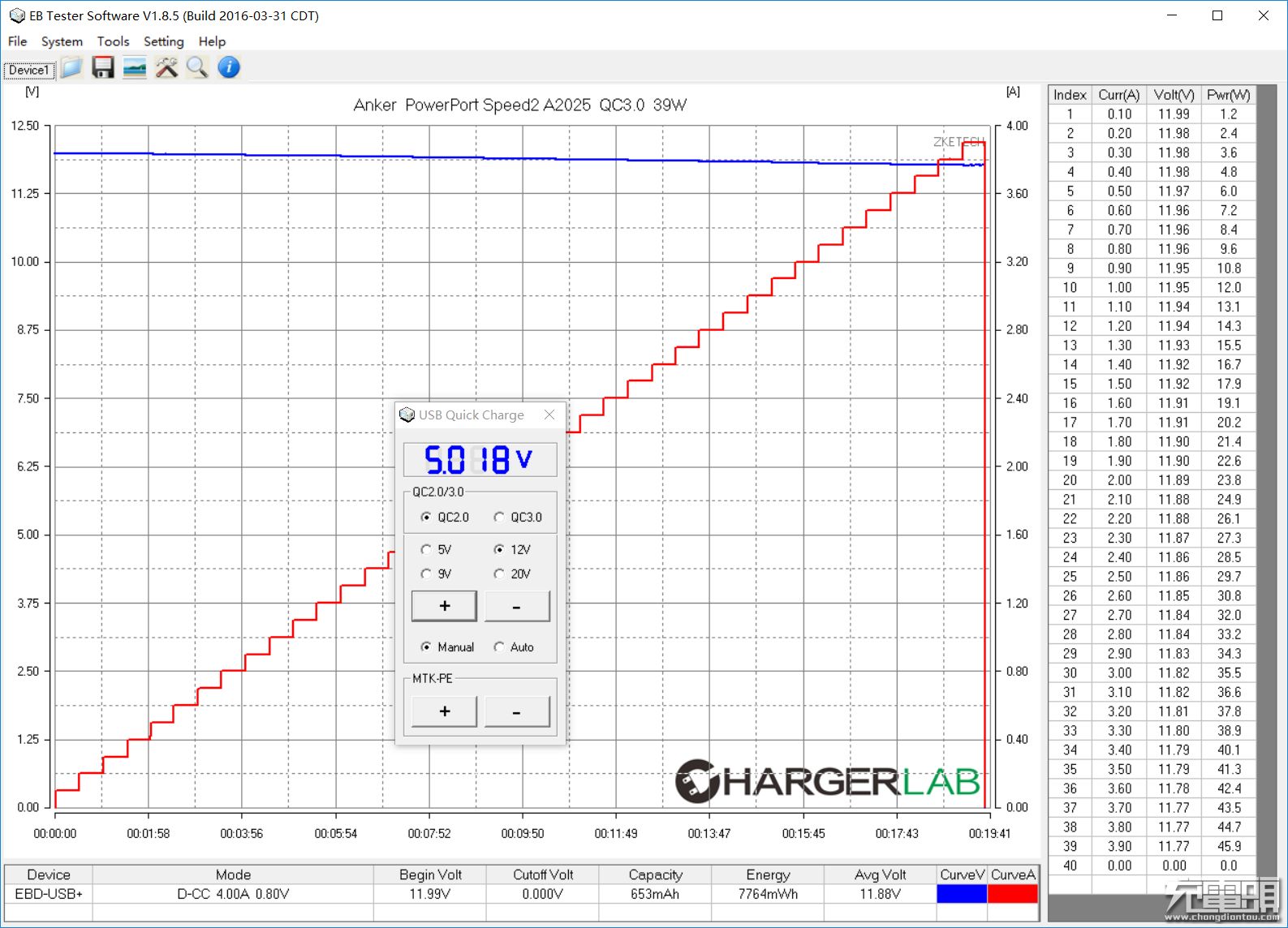Viewport: 1288px width, 928px height.
Task: Click the curve image export icon
Action: pyautogui.click(x=135, y=67)
